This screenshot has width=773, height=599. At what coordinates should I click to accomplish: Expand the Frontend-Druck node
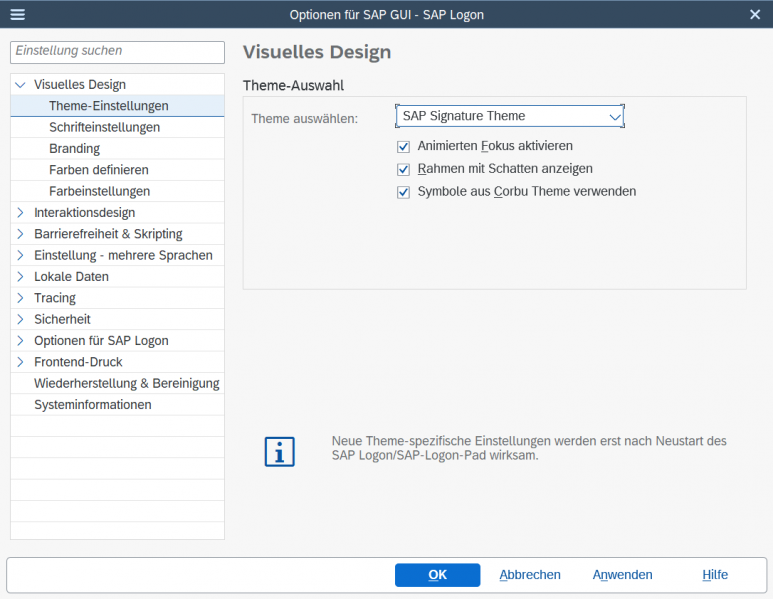tap(20, 362)
